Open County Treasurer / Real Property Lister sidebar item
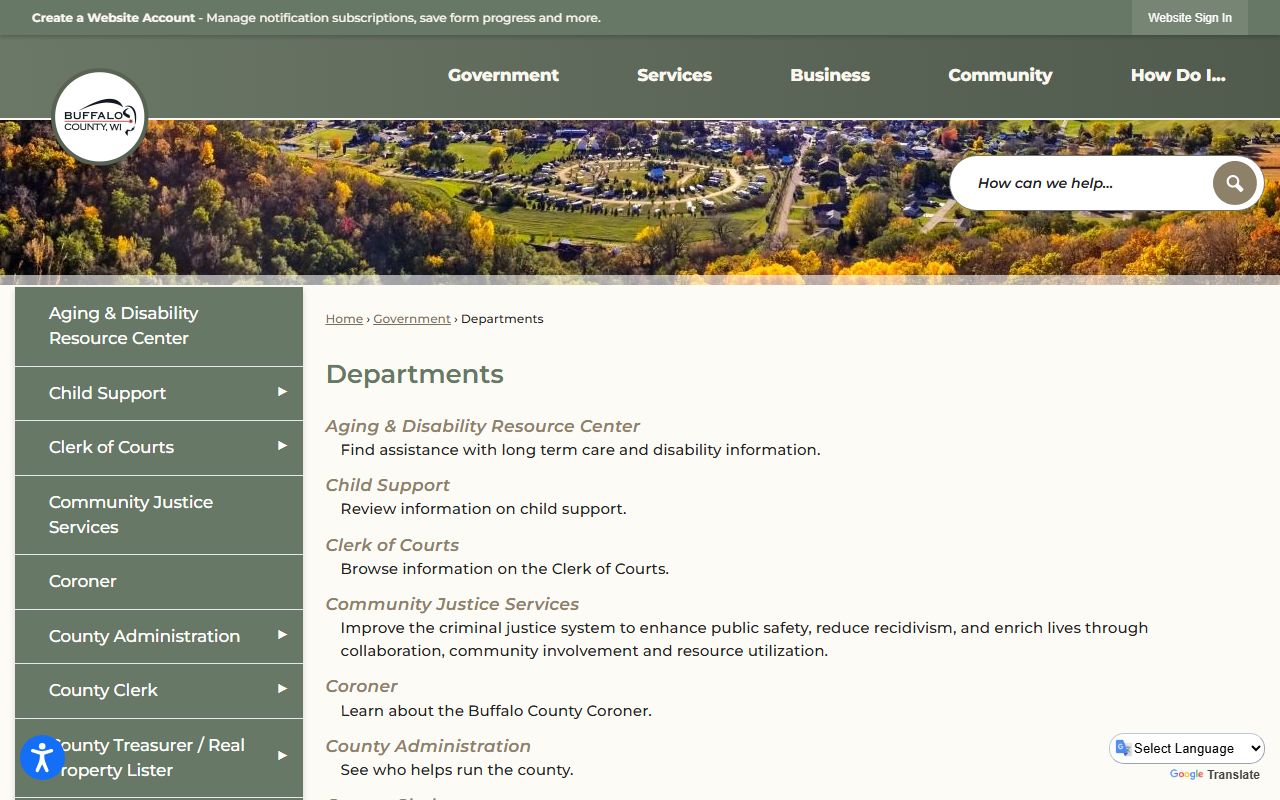 pos(159,758)
